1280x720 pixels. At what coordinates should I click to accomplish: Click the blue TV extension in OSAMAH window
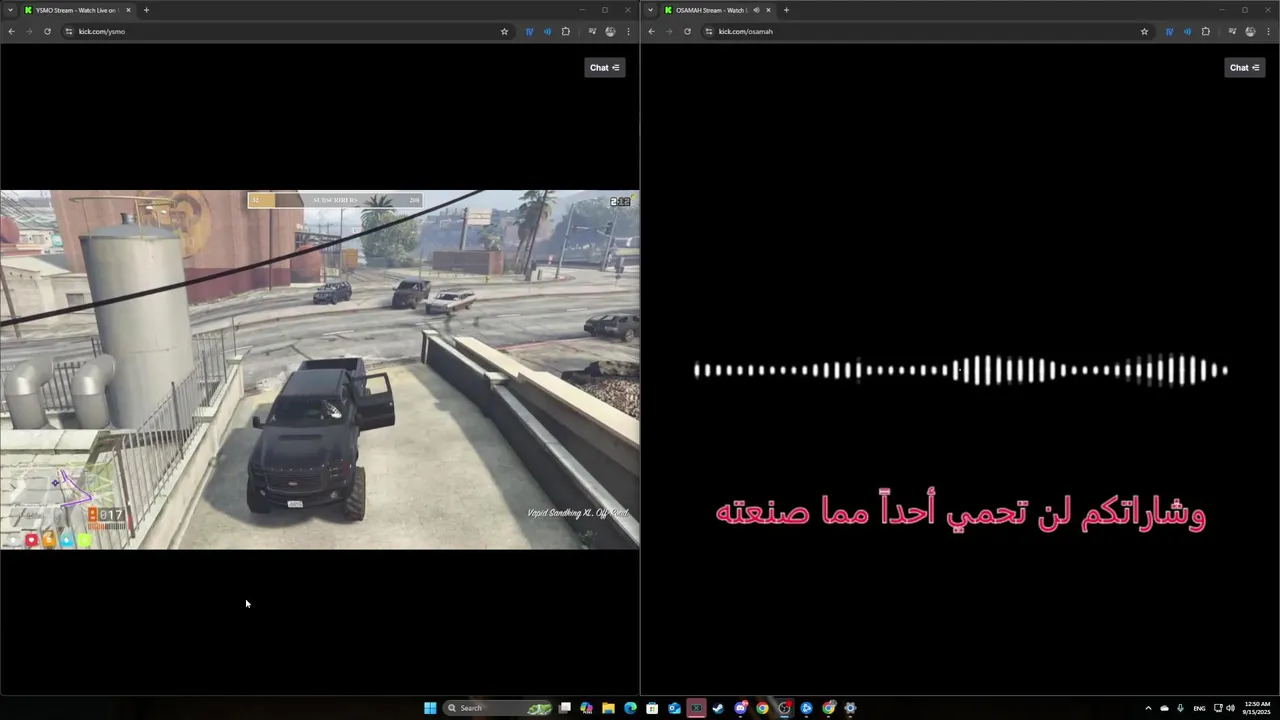coord(1169,31)
